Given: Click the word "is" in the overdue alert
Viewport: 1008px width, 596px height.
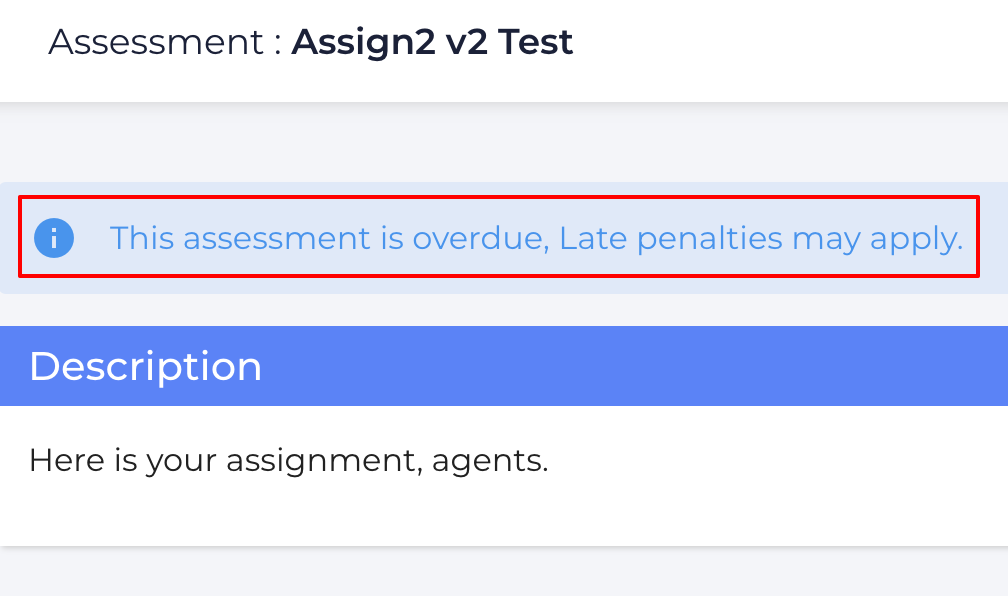Looking at the screenshot, I should 392,238.
